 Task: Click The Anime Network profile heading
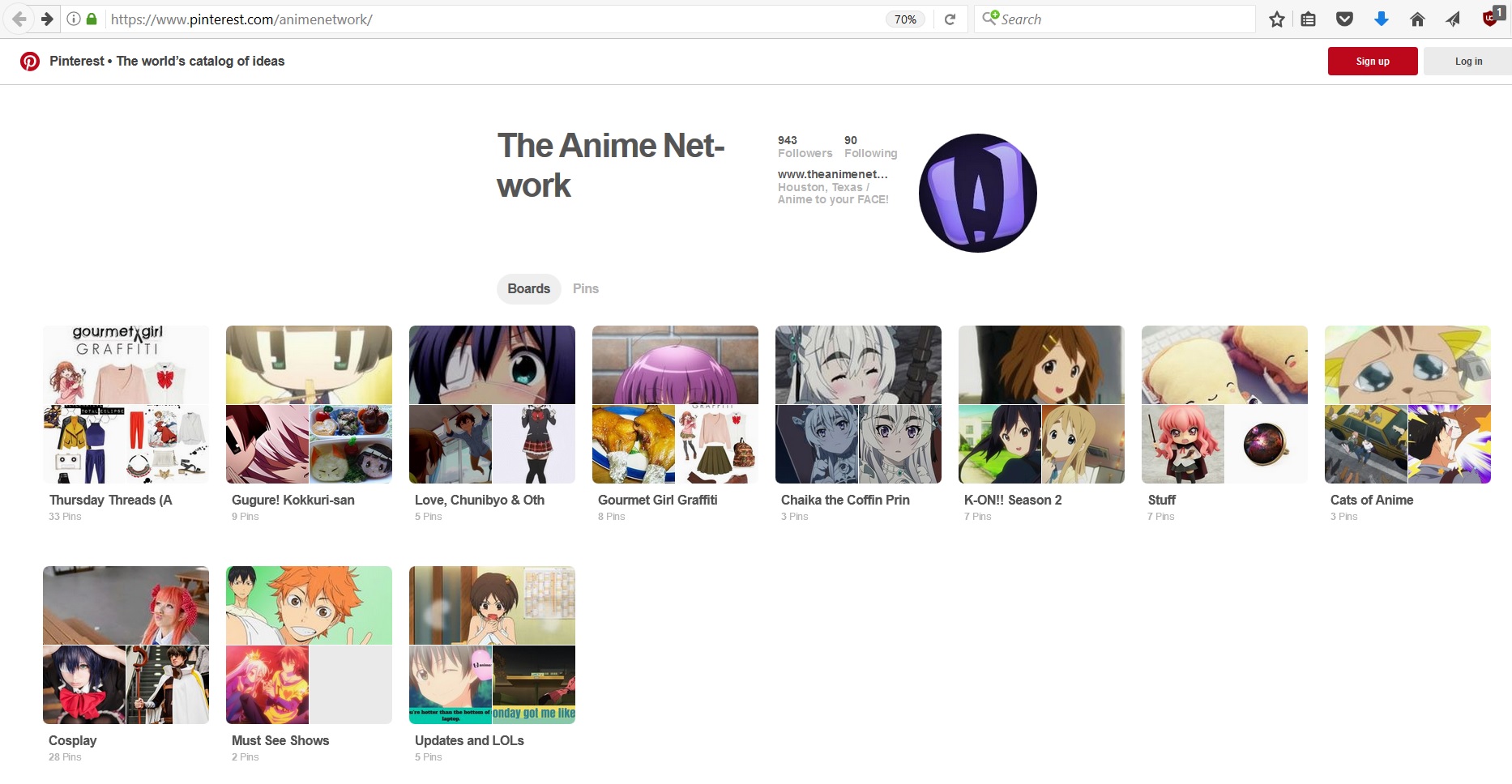coord(610,165)
